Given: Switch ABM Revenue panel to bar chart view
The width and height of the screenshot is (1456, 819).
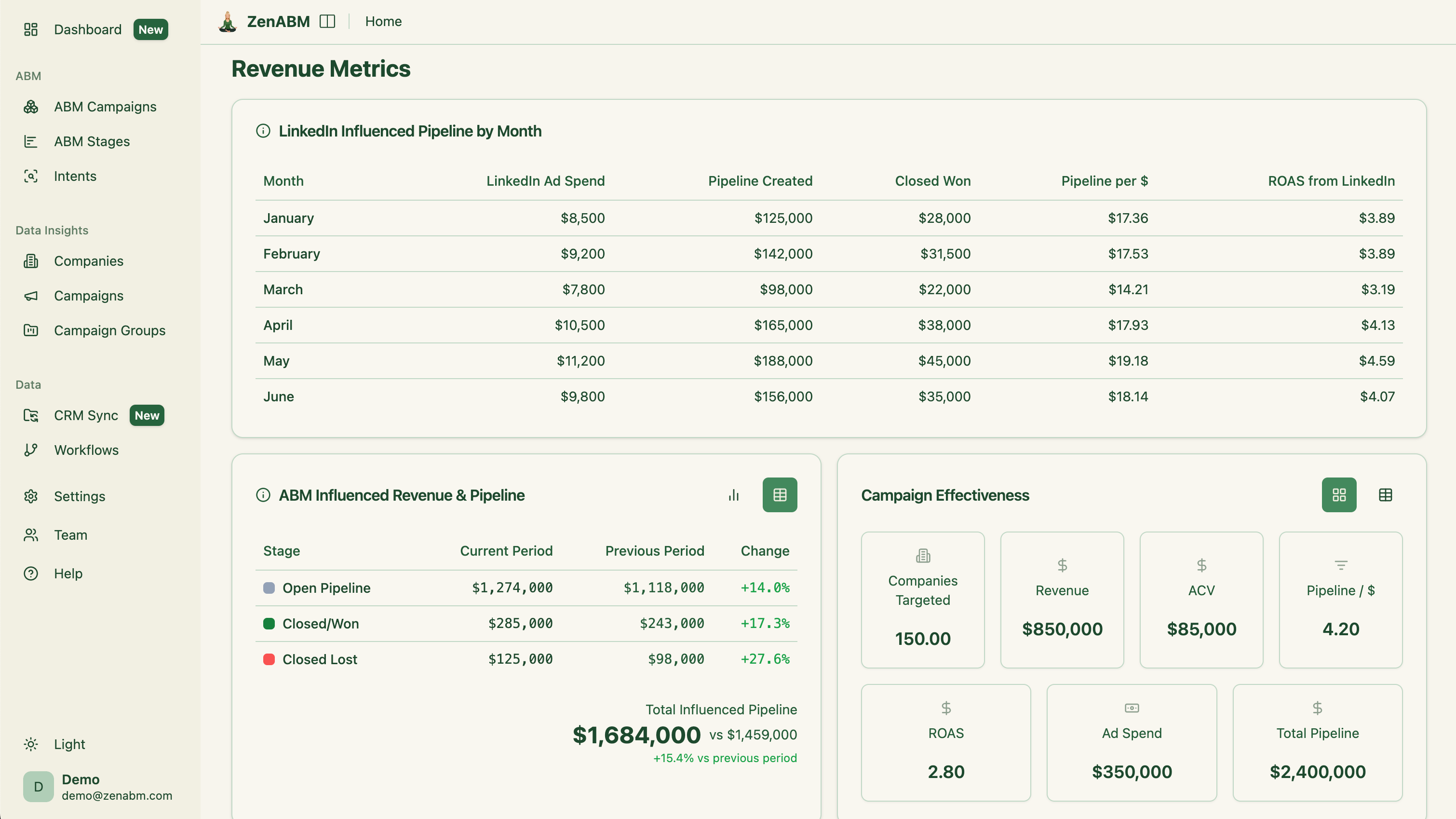Looking at the screenshot, I should [x=734, y=495].
